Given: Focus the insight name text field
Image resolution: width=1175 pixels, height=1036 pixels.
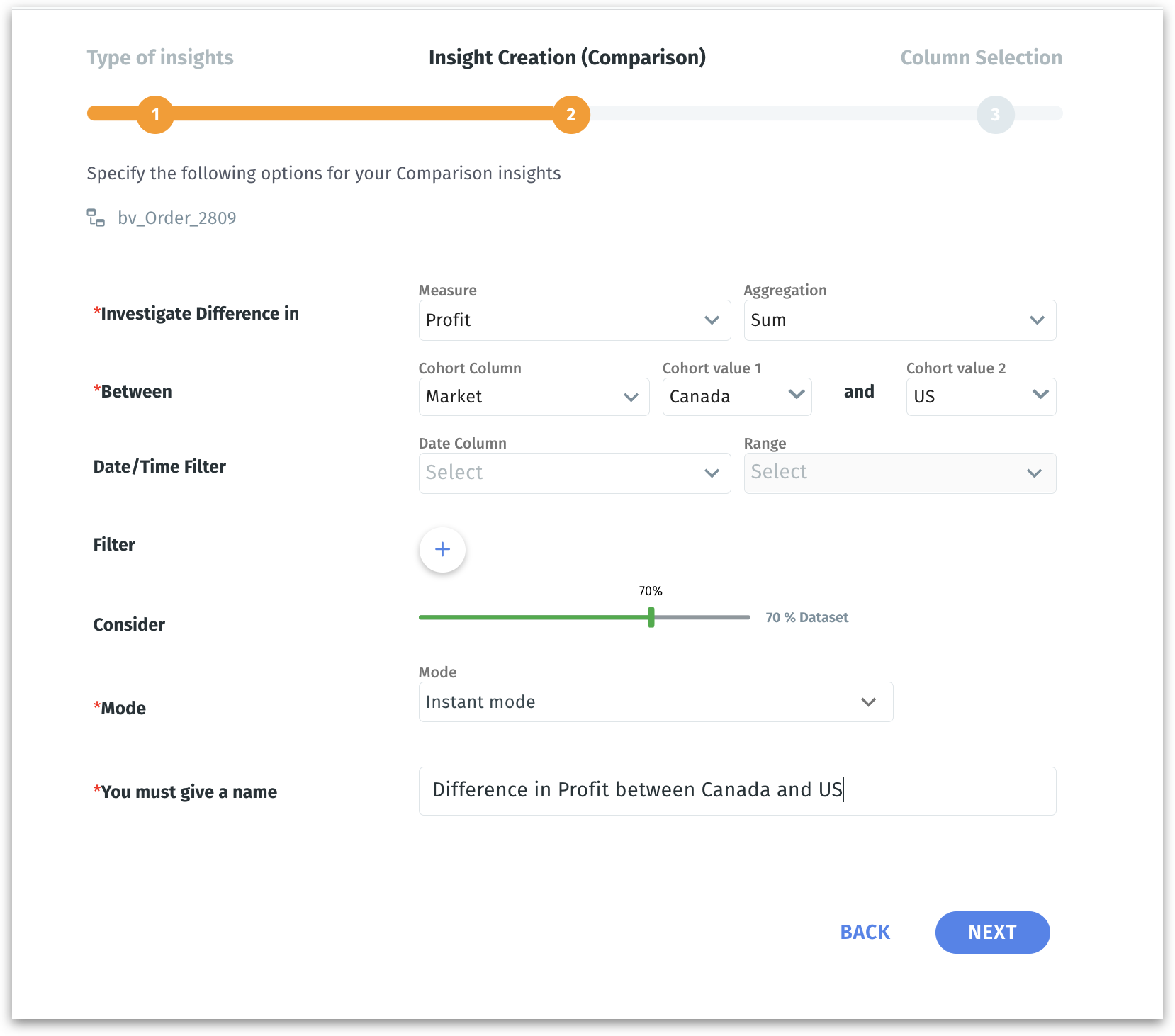Looking at the screenshot, I should pos(737,791).
